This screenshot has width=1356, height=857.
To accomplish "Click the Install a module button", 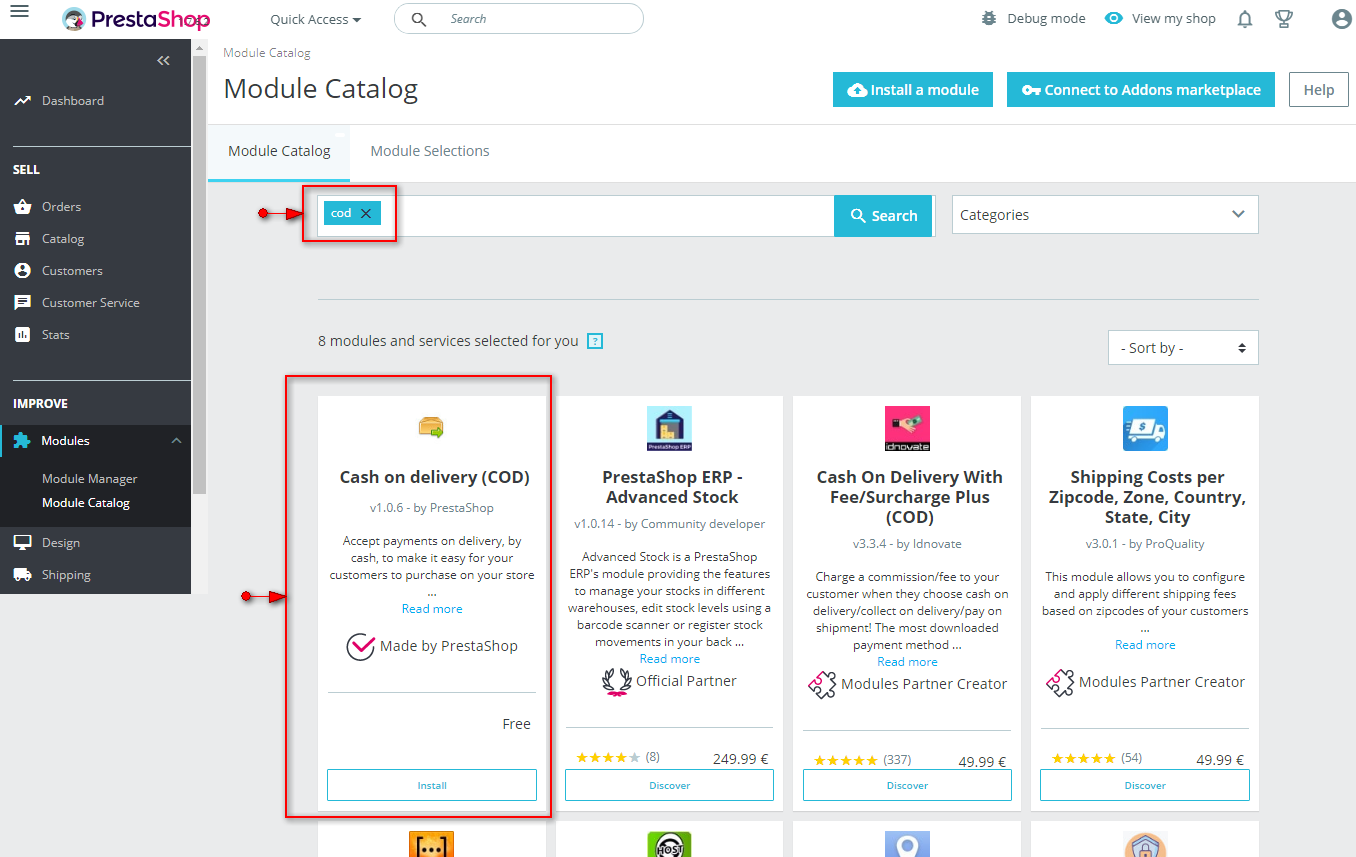I will click(x=913, y=90).
